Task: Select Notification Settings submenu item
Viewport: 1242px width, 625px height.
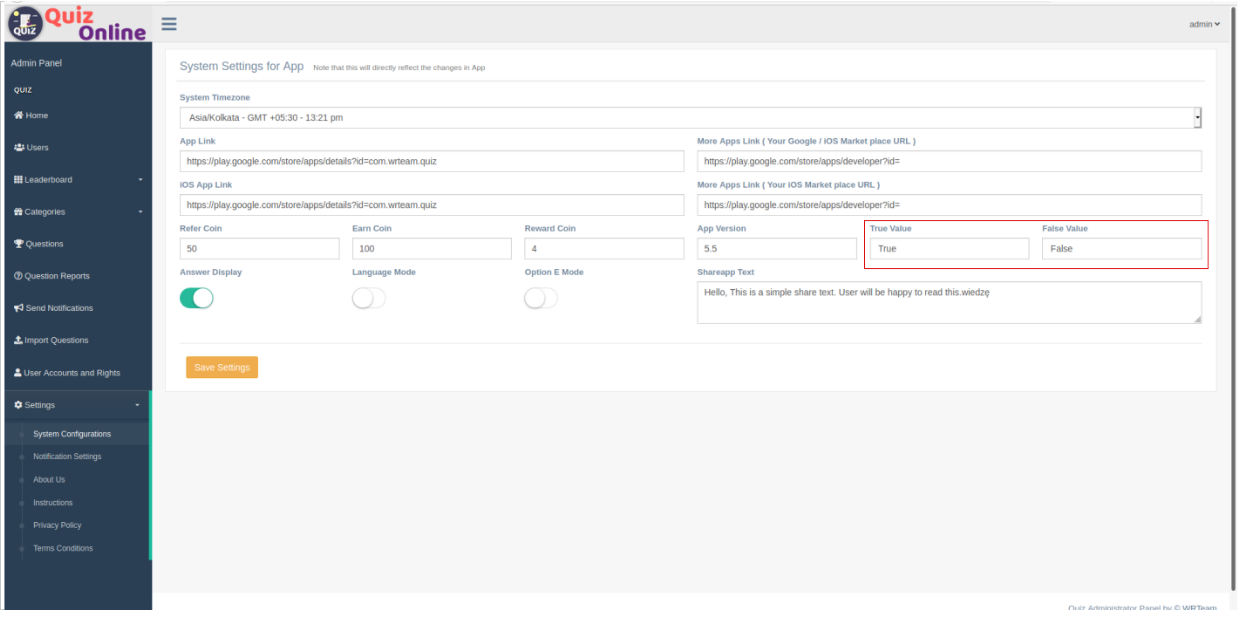Action: 67,457
